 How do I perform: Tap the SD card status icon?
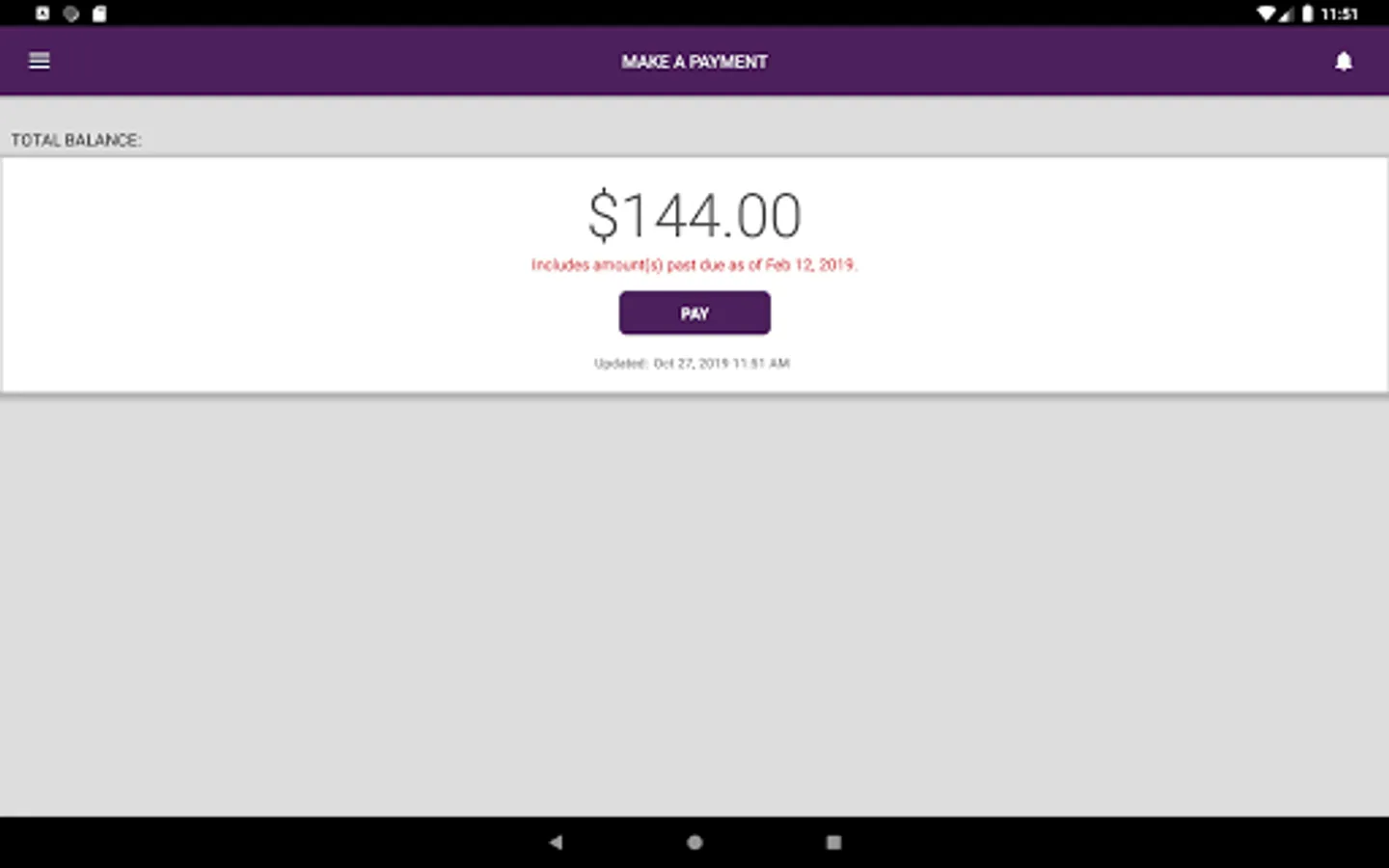coord(99,14)
